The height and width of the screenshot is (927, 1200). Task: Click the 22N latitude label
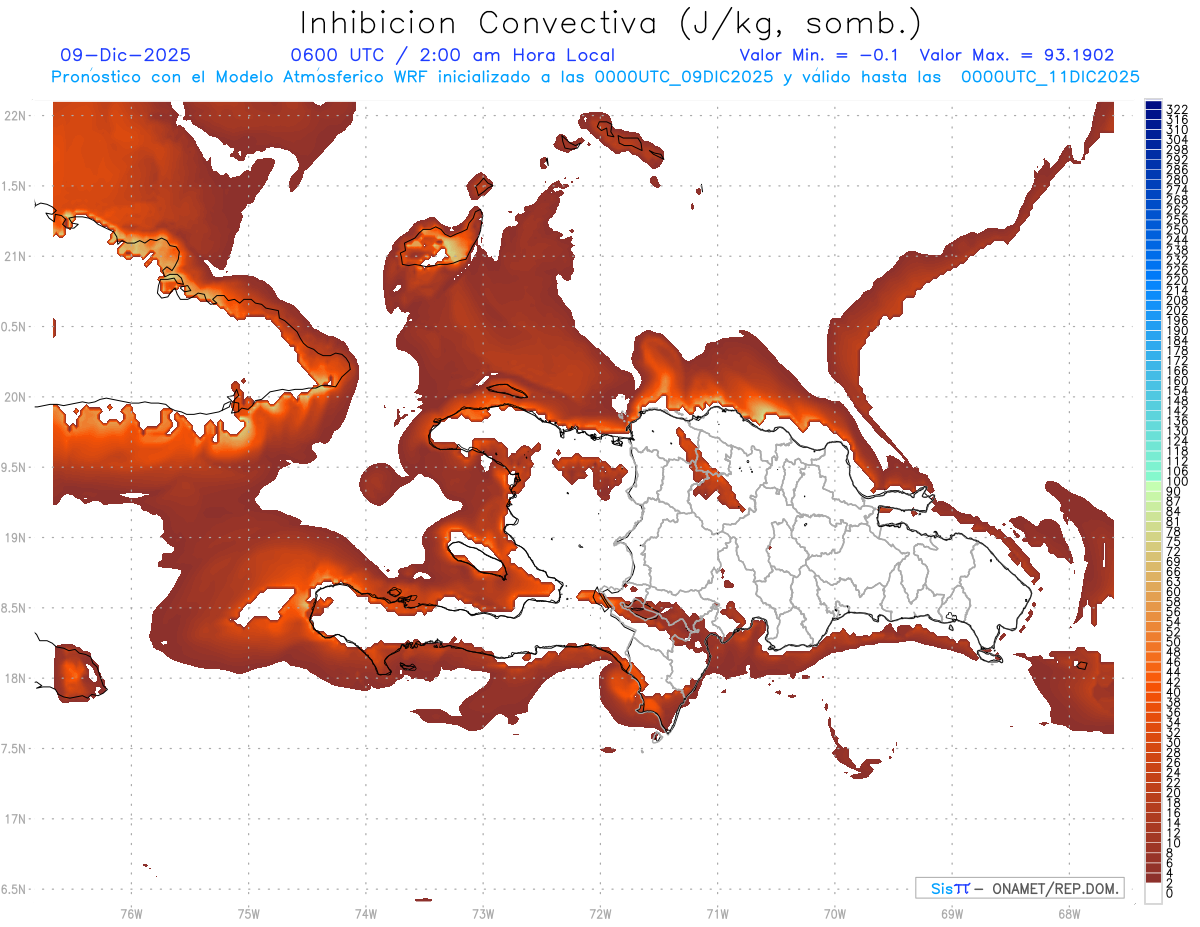[16, 115]
